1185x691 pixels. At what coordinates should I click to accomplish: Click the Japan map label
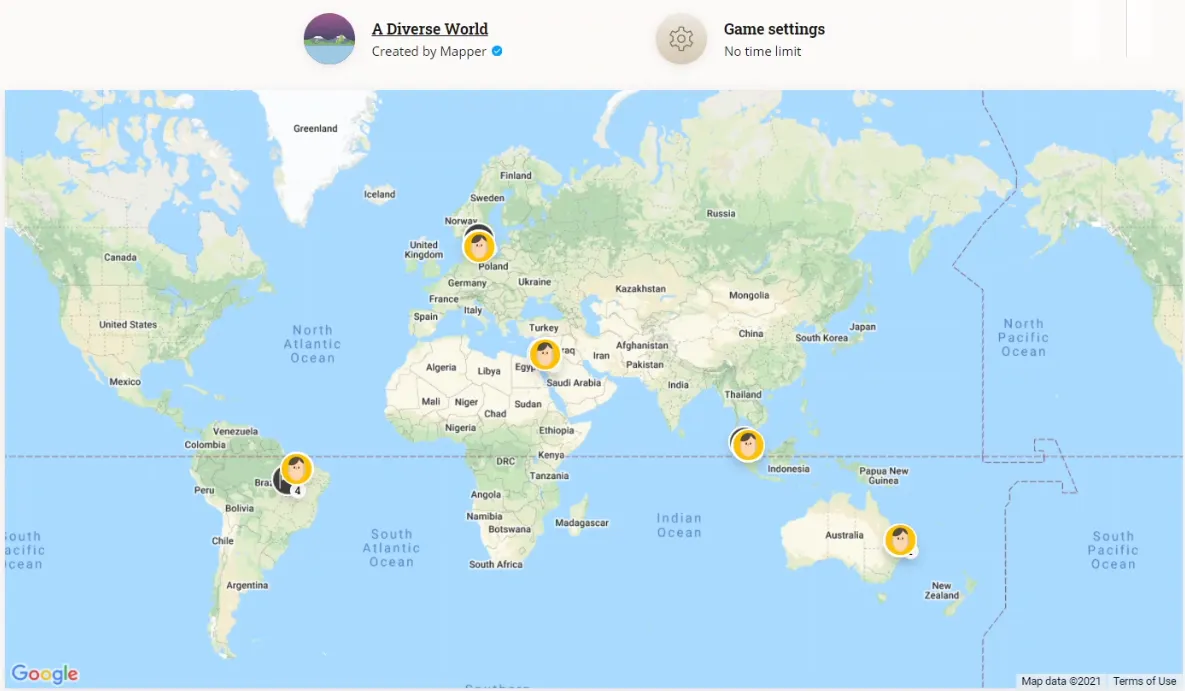point(862,327)
